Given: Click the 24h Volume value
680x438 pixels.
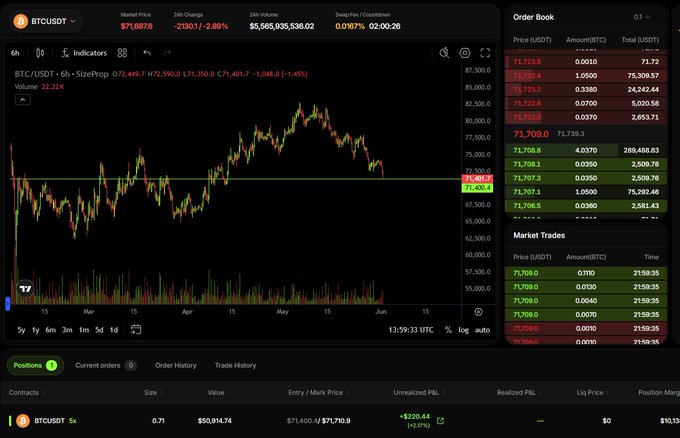Looking at the screenshot, I should [x=282, y=26].
